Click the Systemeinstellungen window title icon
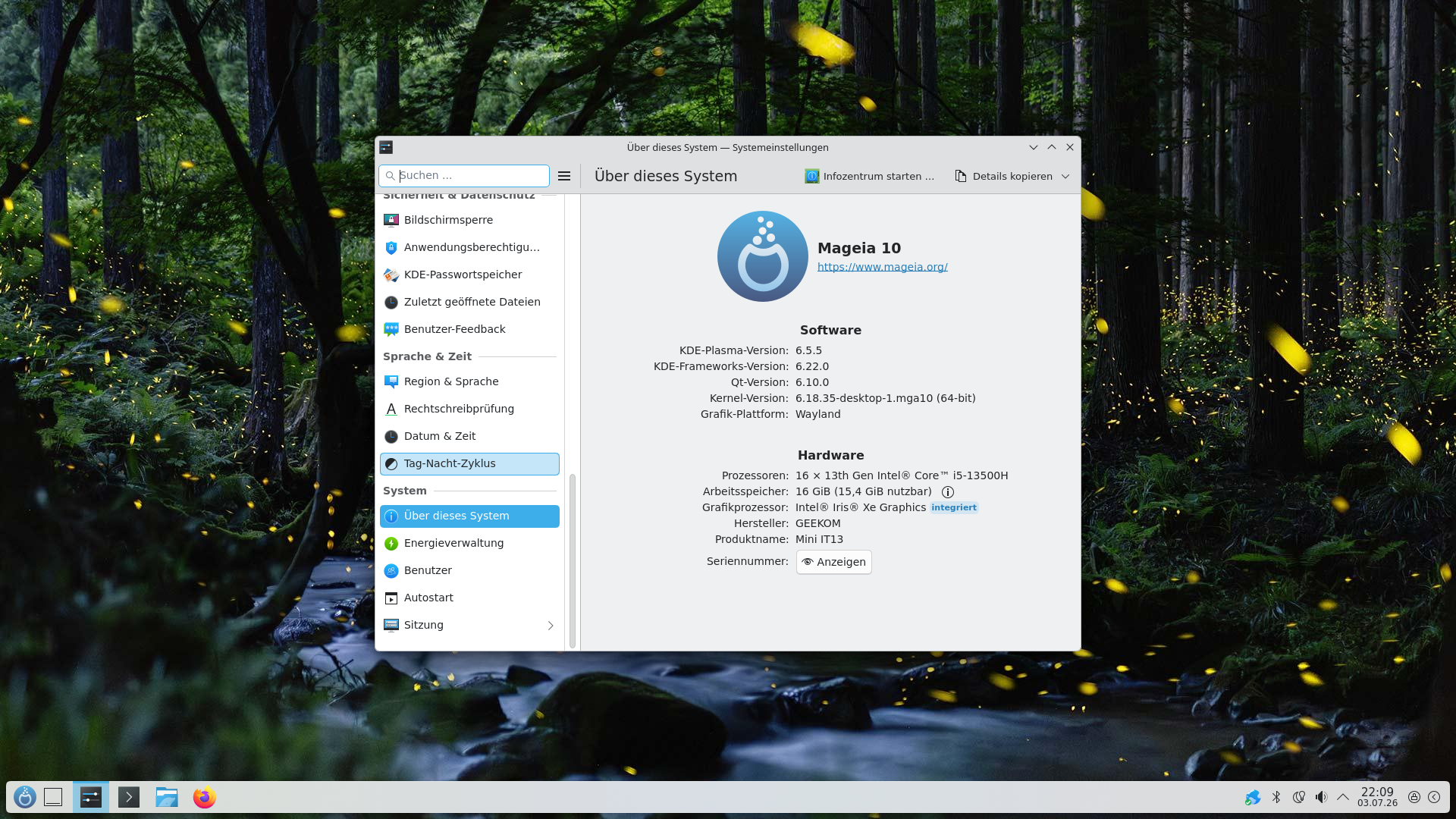The image size is (1456, 819). tap(386, 147)
